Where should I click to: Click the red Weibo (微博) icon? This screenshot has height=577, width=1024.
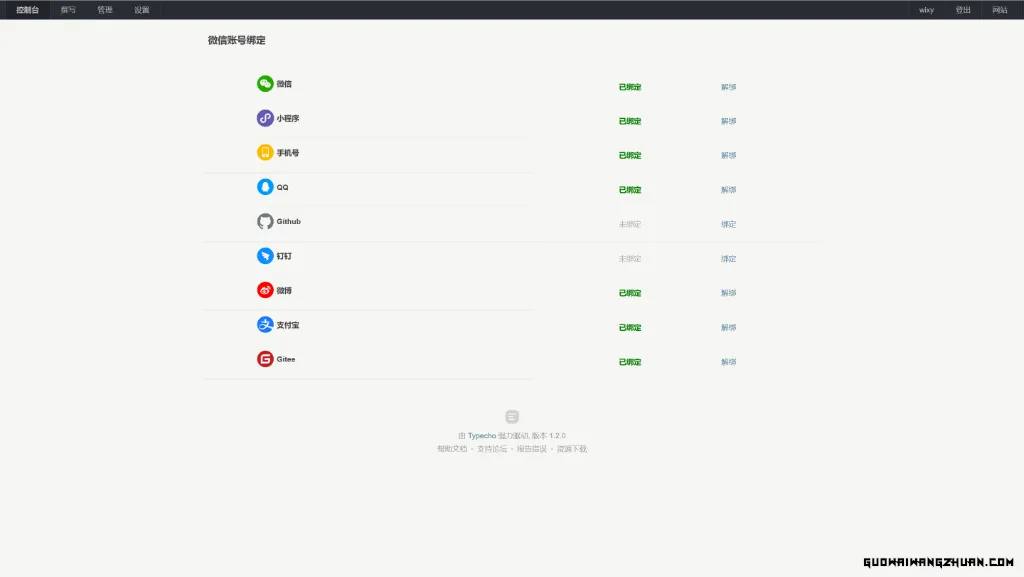click(264, 290)
